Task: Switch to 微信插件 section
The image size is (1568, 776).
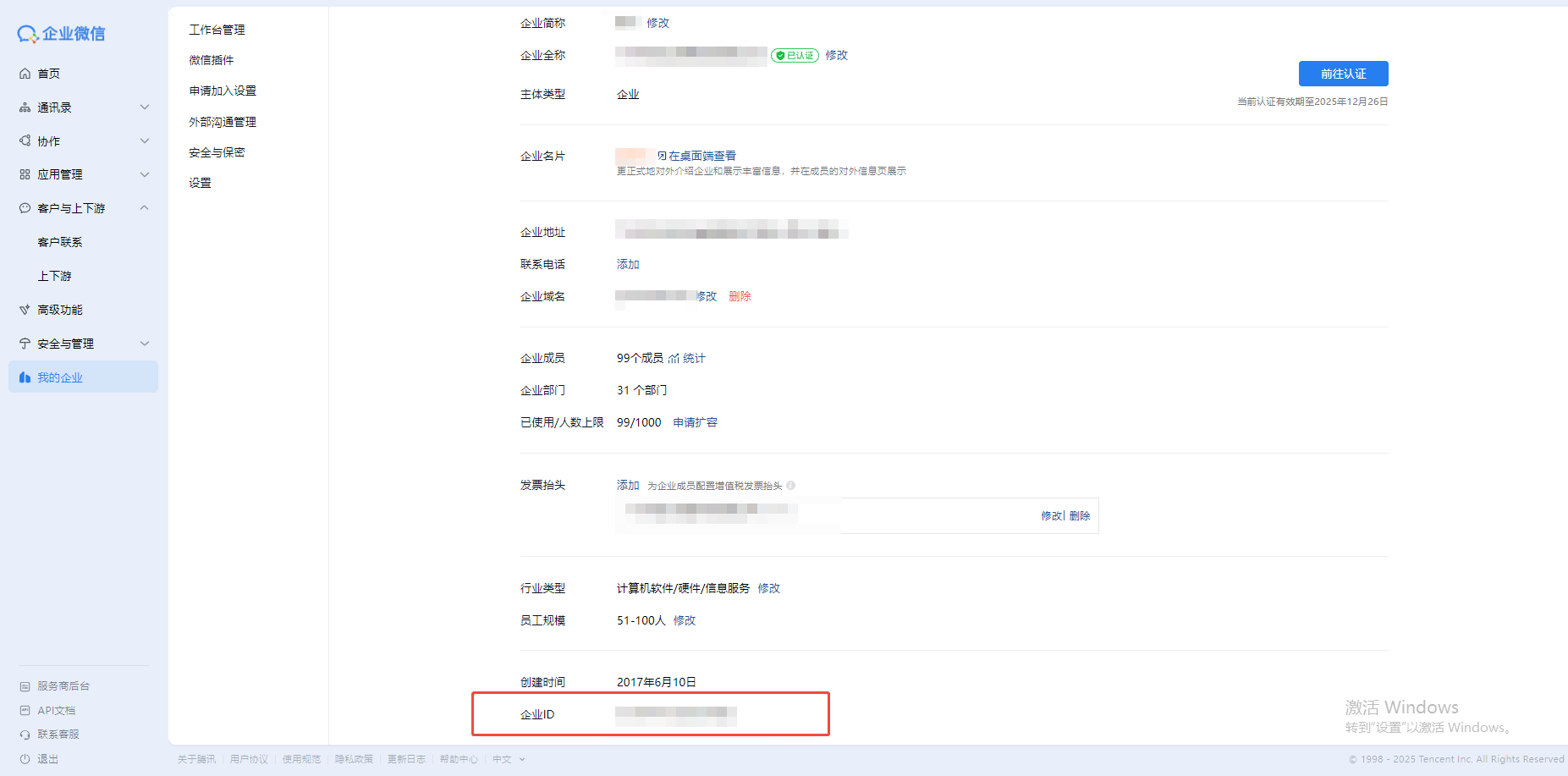Action: pyautogui.click(x=212, y=60)
